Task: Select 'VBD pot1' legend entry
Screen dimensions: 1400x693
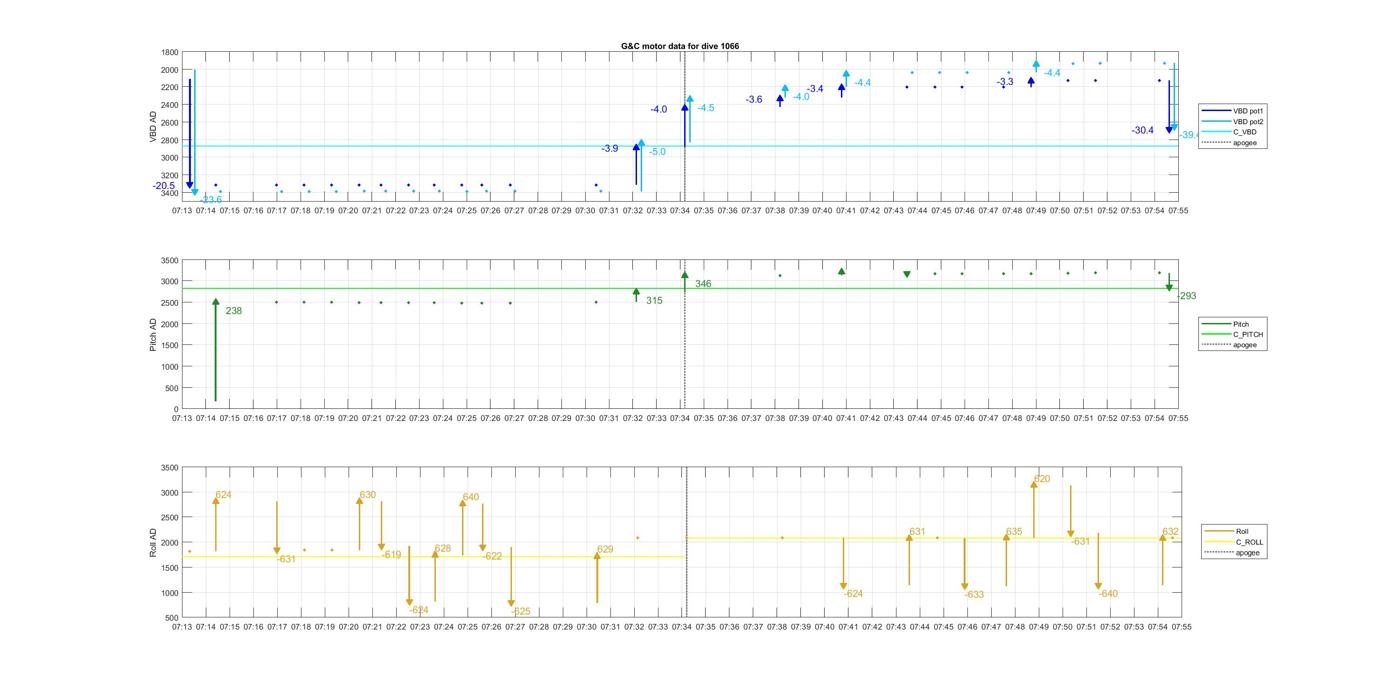Action: tap(1233, 111)
